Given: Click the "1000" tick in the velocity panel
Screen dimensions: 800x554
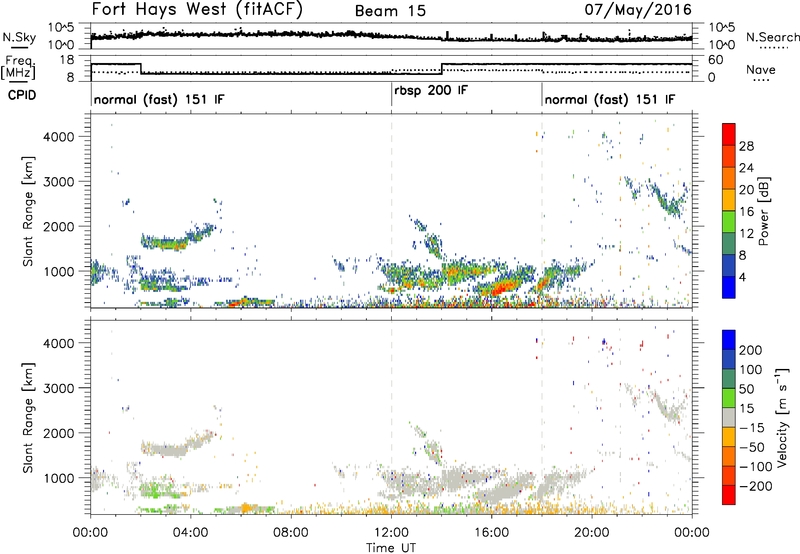Looking at the screenshot, I should (x=59, y=478).
